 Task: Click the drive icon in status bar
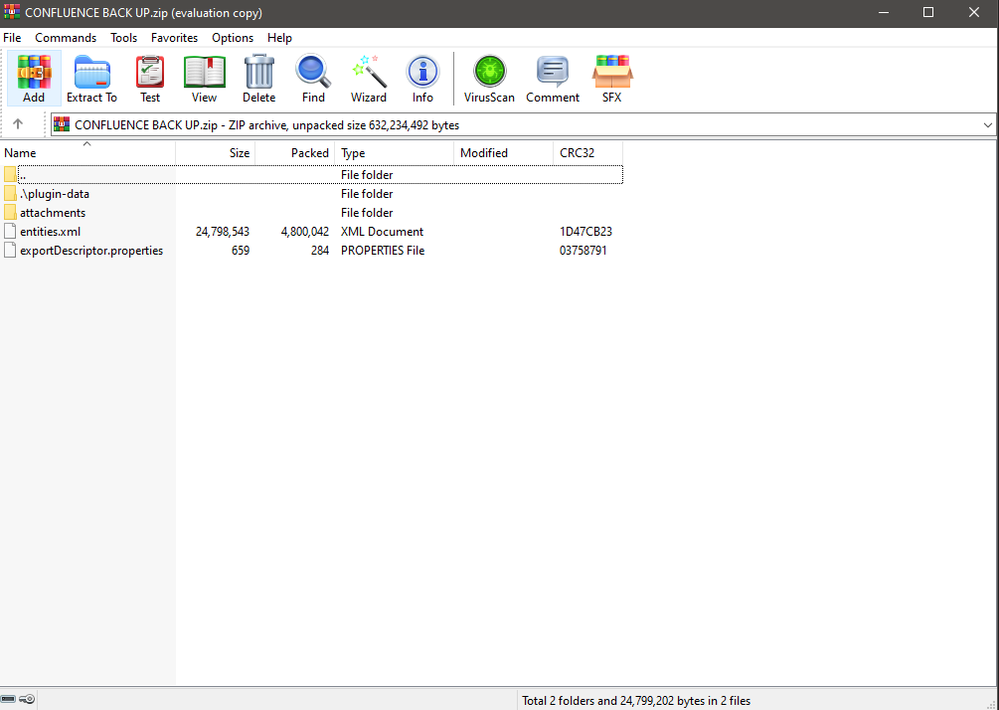pyautogui.click(x=8, y=699)
